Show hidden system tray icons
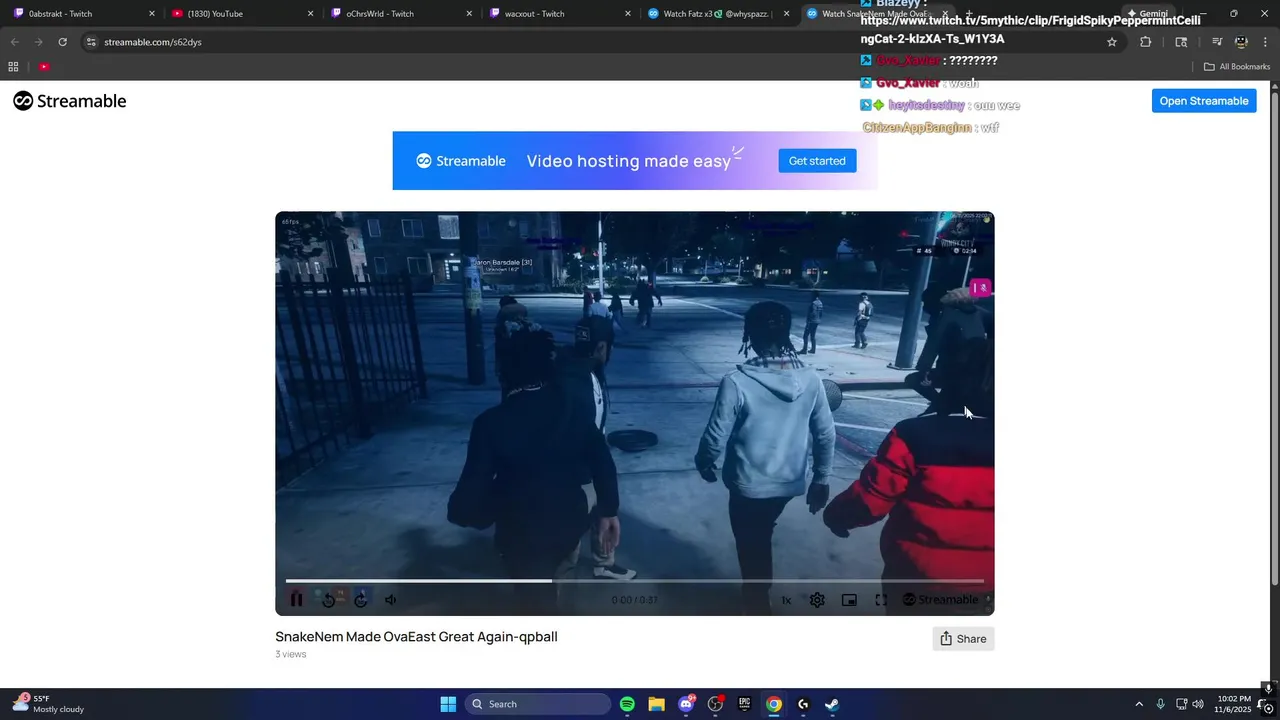 point(1139,704)
